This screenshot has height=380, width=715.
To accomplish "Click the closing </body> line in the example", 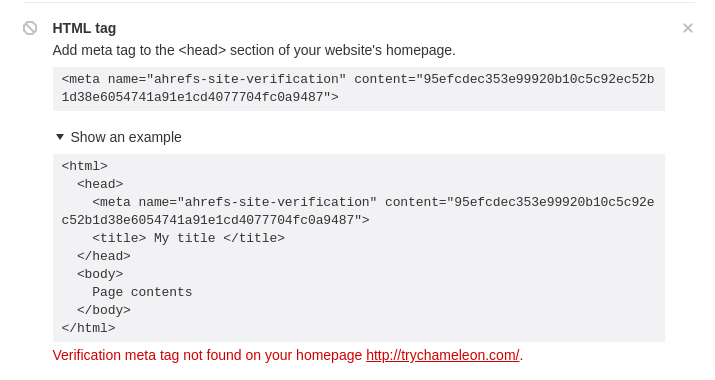I will pyautogui.click(x=104, y=310).
